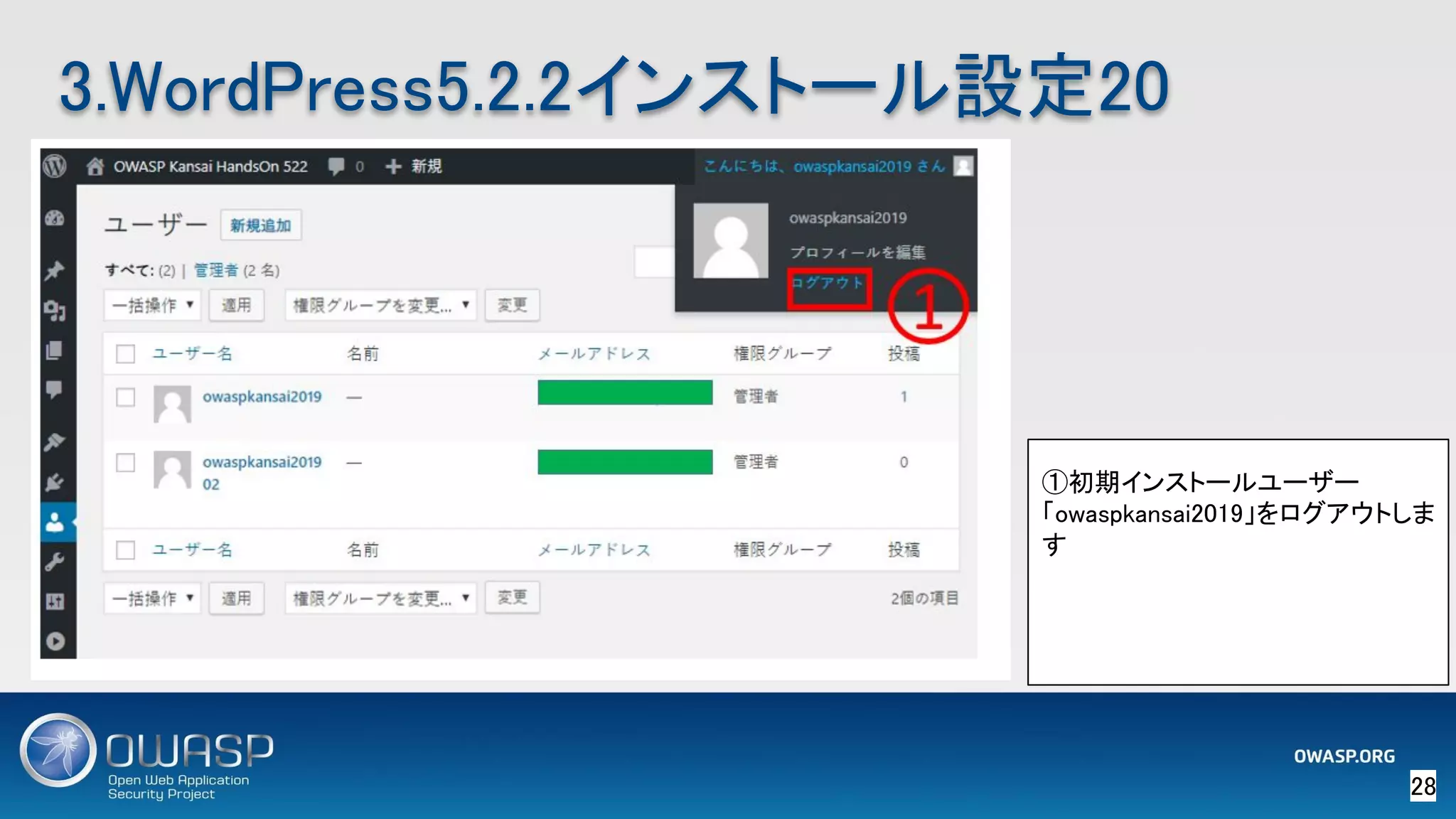Open Settings icon in sidebar

point(55,601)
